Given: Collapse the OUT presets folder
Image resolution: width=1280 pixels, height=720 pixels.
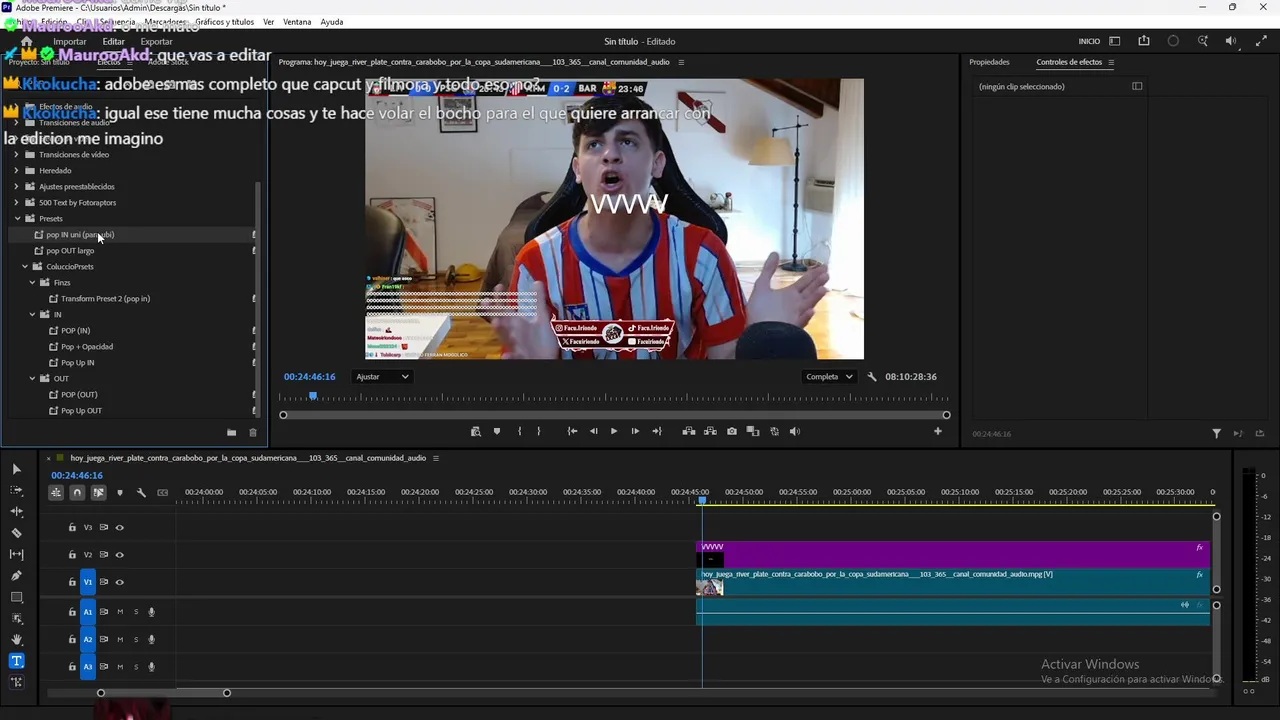Looking at the screenshot, I should point(33,379).
